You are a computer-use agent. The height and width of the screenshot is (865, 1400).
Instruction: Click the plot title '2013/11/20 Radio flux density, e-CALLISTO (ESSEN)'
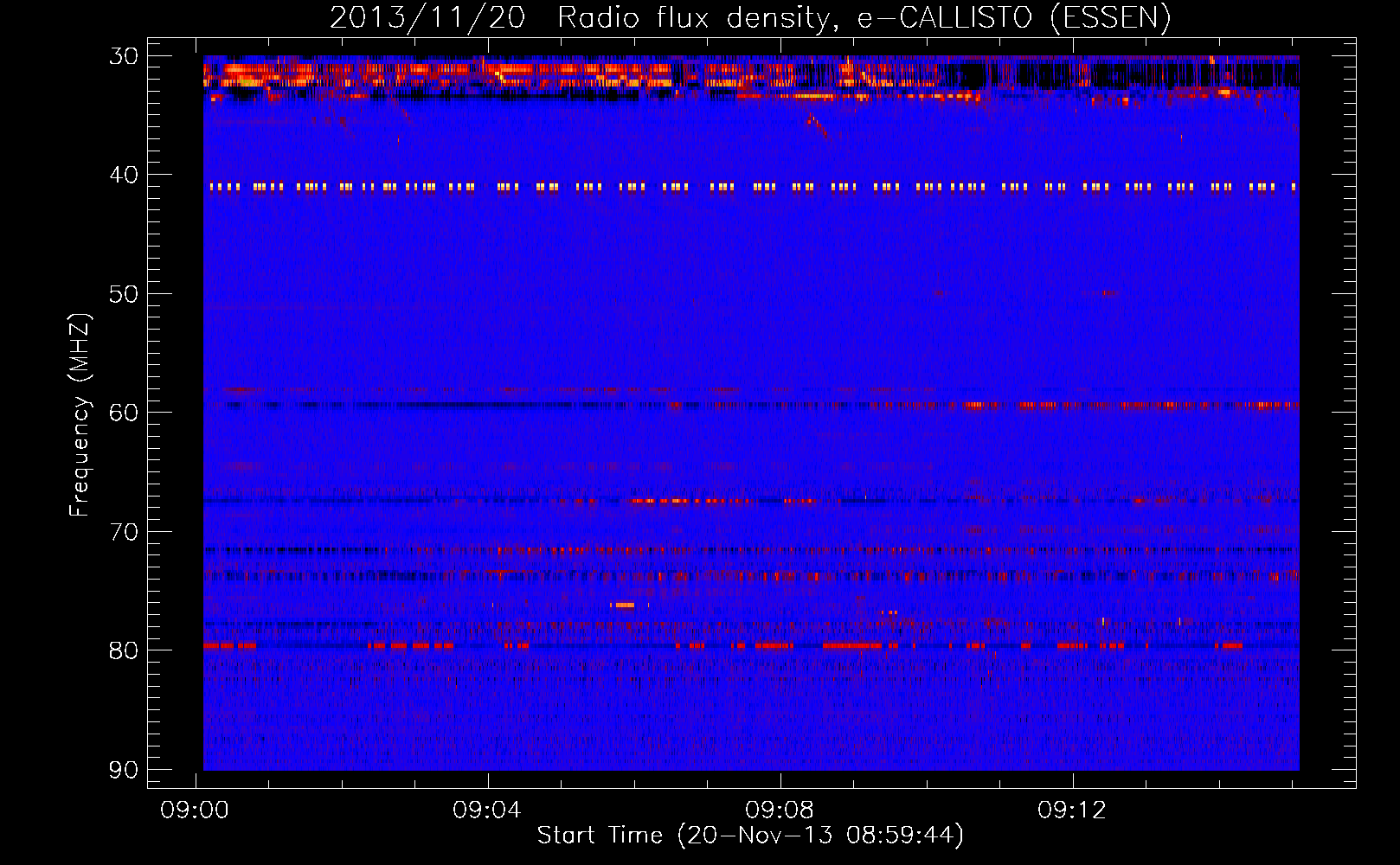pyautogui.click(x=750, y=18)
